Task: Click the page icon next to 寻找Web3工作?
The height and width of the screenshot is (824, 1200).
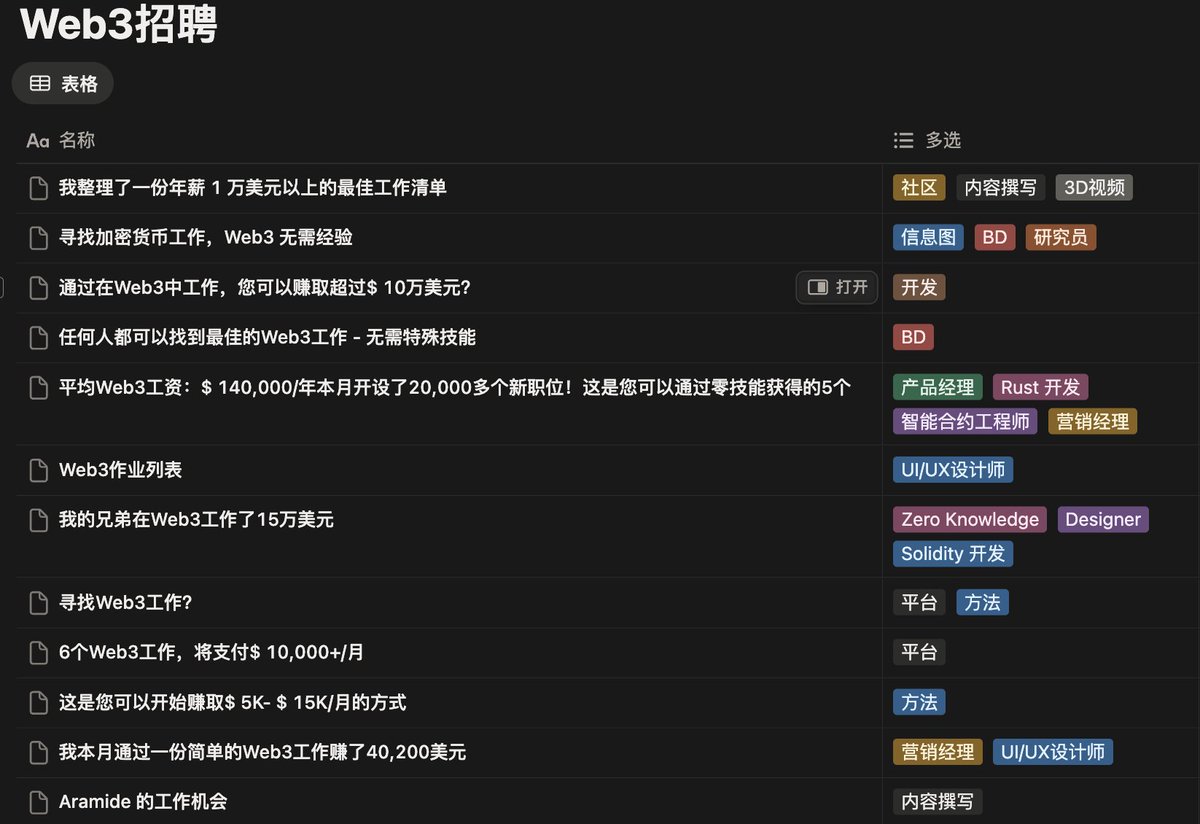Action: (x=37, y=602)
